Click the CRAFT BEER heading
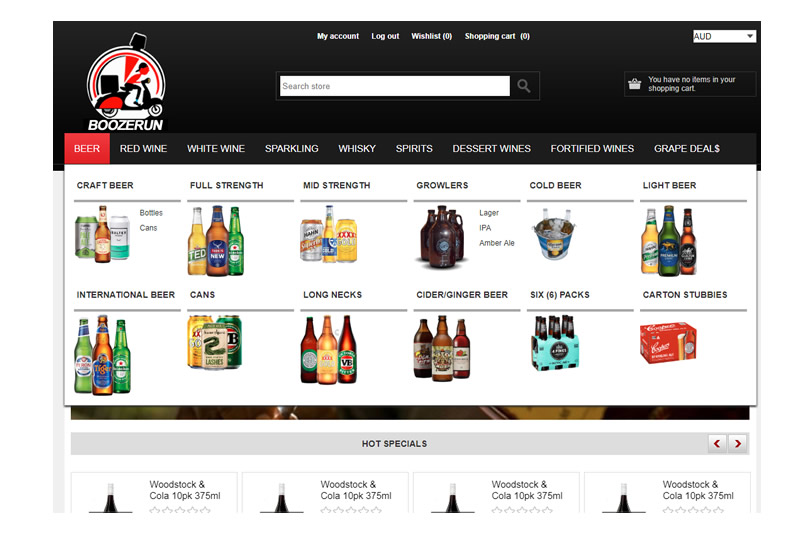Screen dimensions: 800x534 105,185
